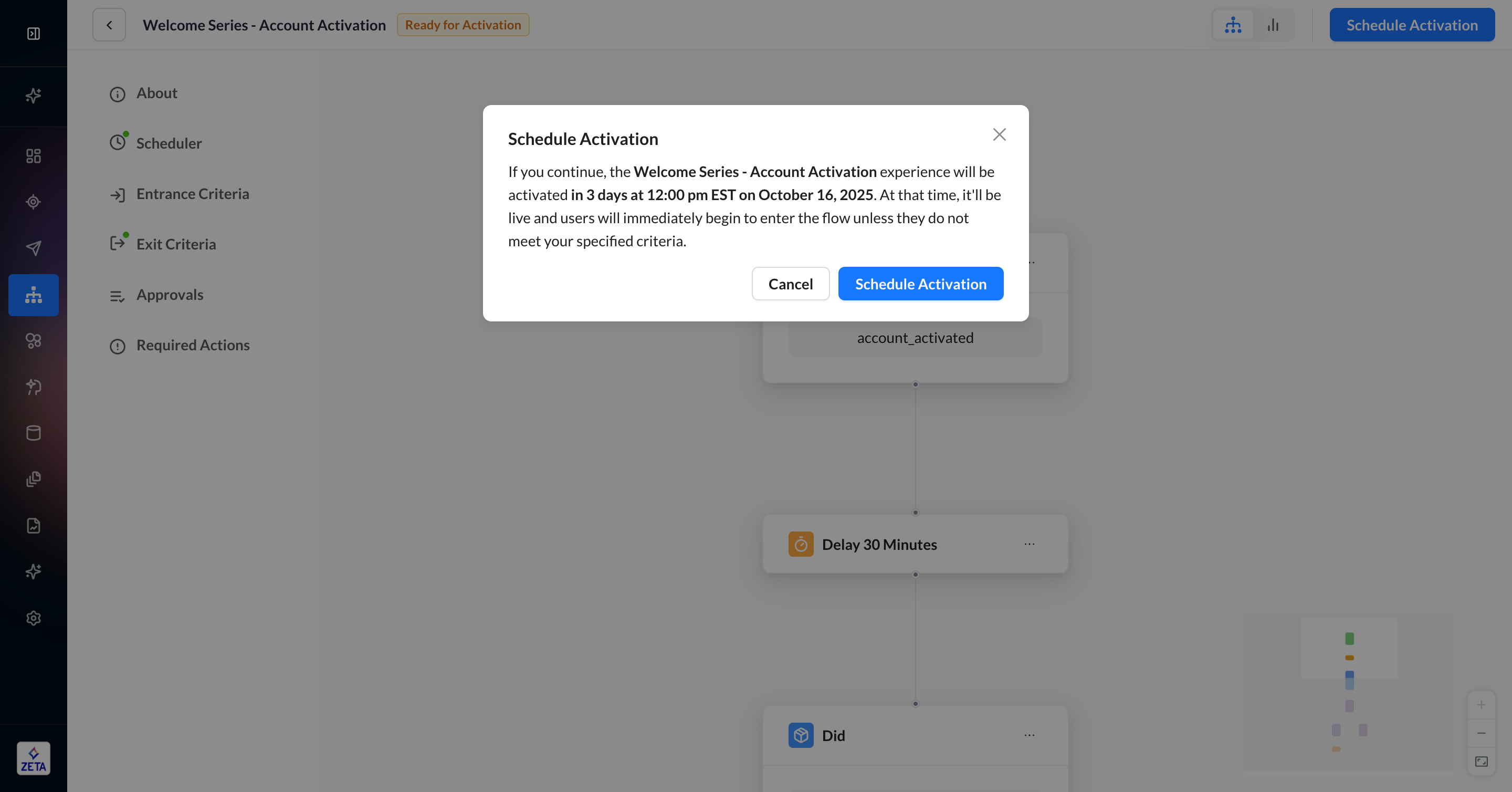Select the experiences flow icon in sidebar
The image size is (1512, 792).
[x=34, y=295]
